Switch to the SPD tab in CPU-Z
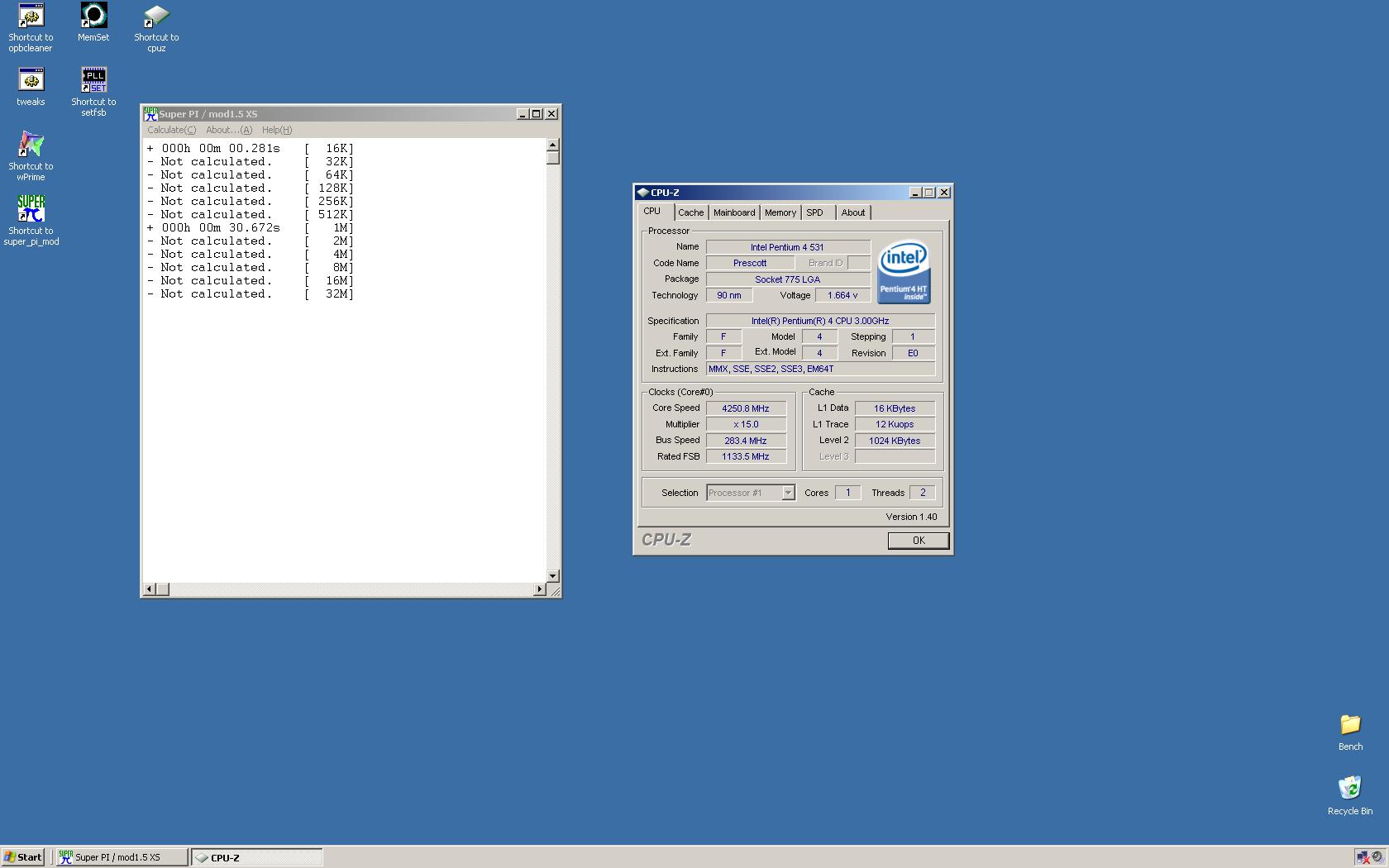This screenshot has width=1389, height=868. click(x=815, y=212)
